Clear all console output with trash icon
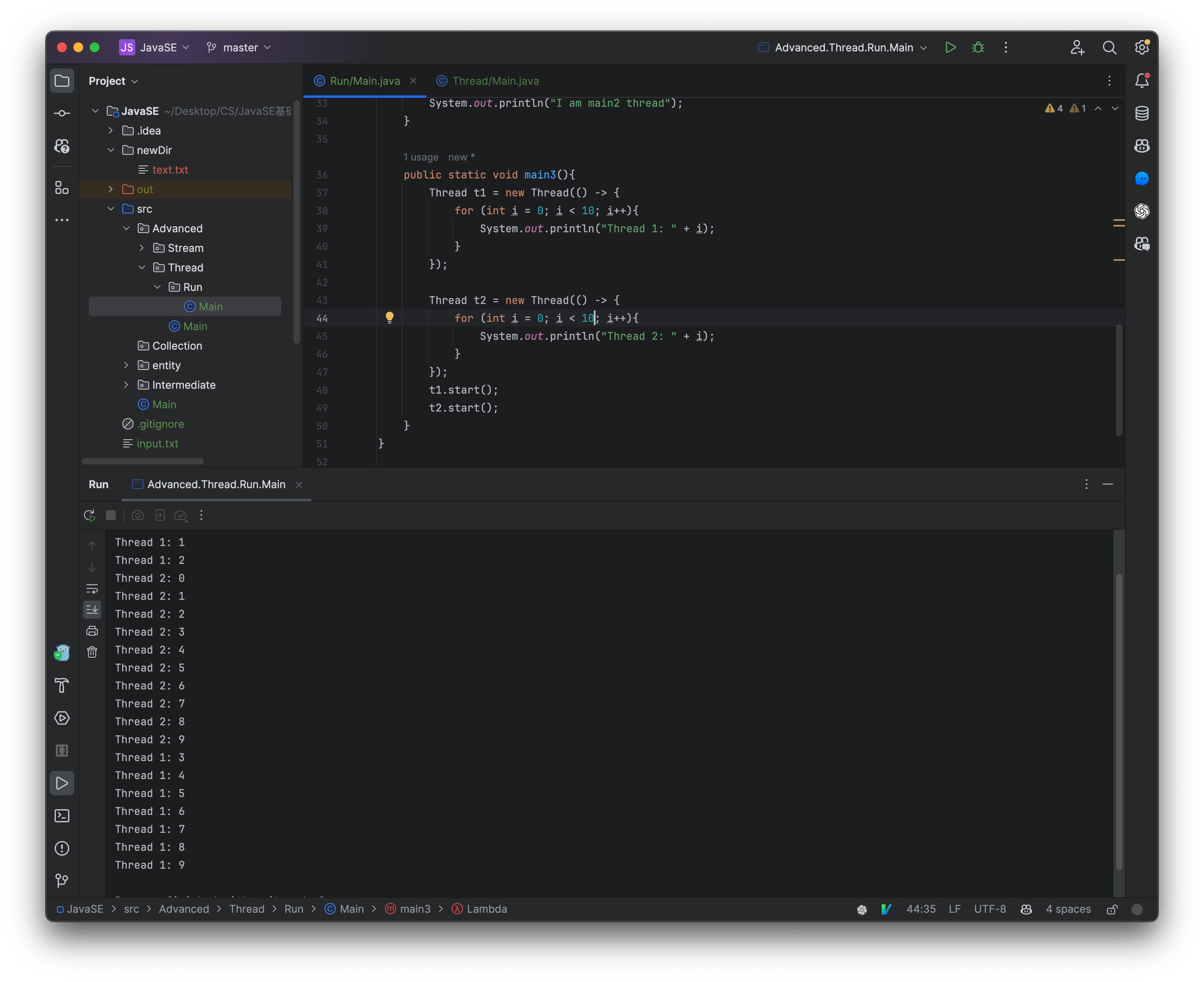 [92, 652]
